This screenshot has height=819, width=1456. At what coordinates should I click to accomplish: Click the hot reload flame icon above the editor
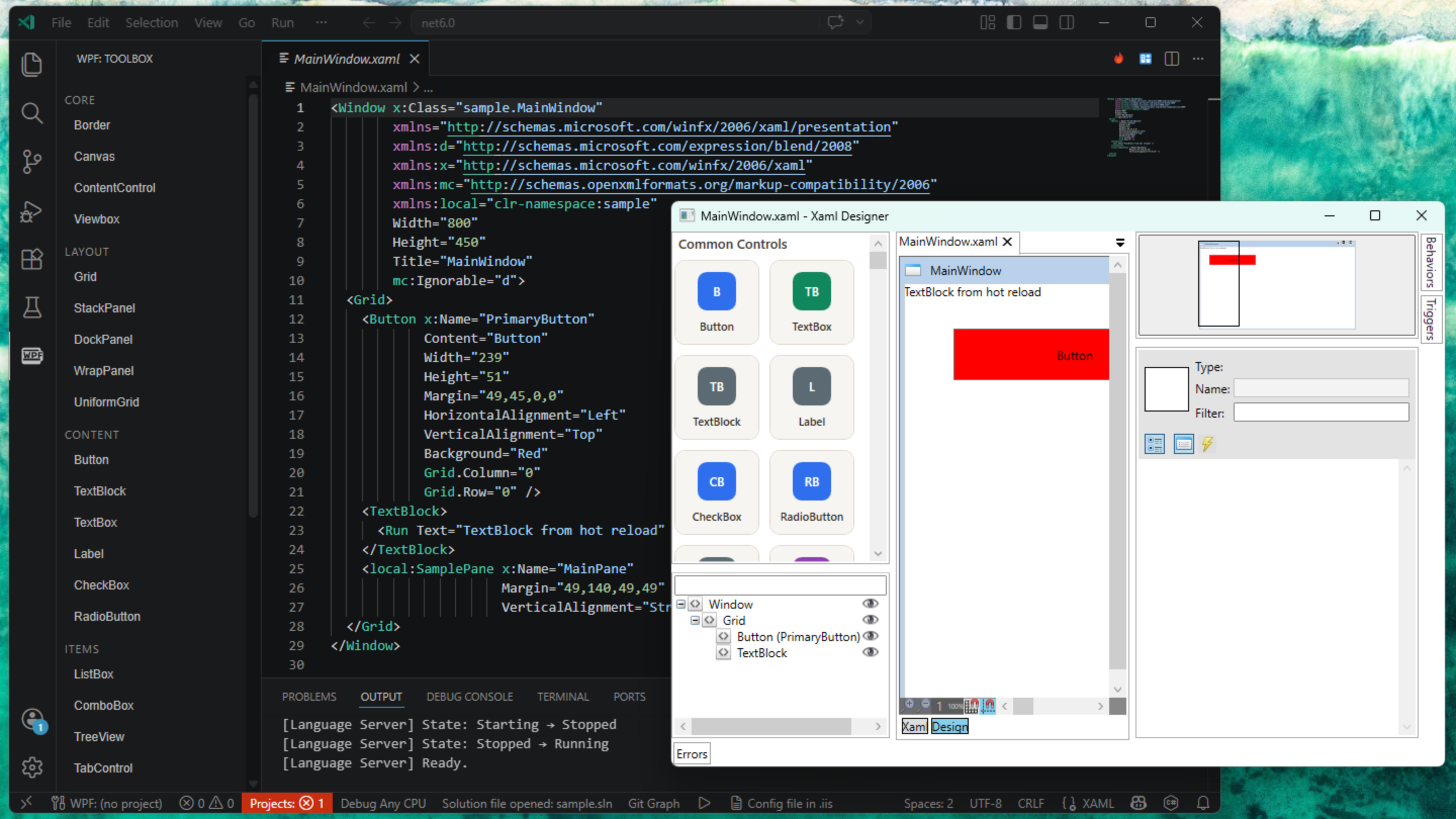click(1119, 58)
